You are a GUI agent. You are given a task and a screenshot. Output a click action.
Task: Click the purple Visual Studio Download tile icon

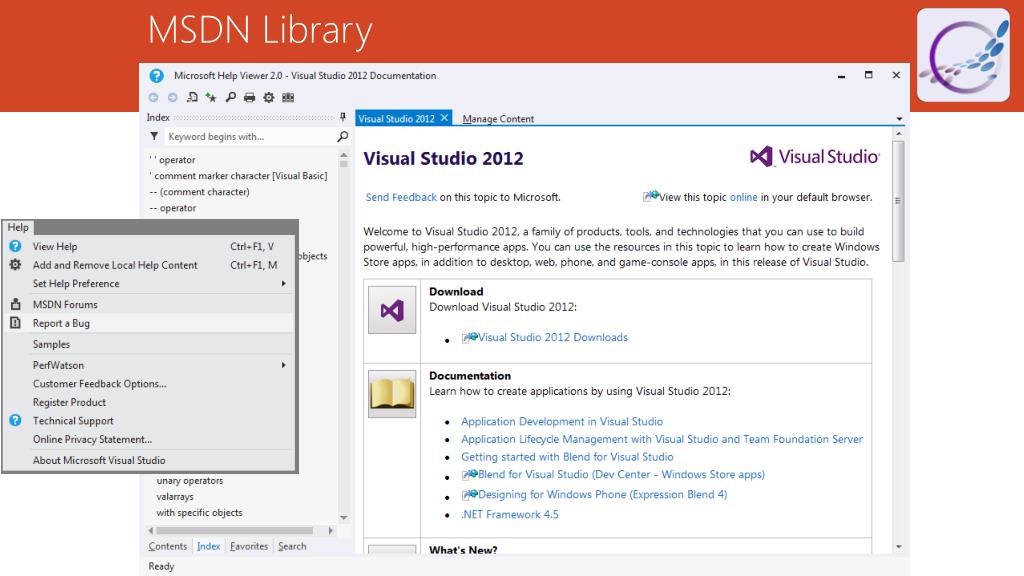pos(392,310)
